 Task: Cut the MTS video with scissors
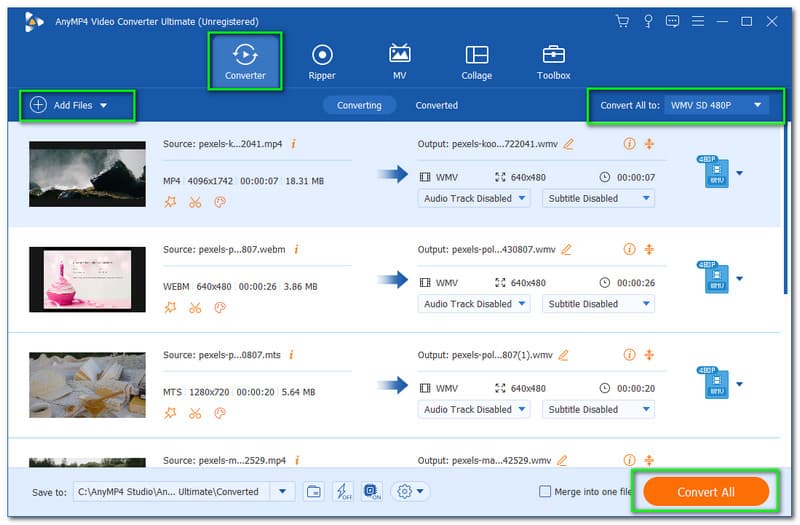click(x=195, y=413)
